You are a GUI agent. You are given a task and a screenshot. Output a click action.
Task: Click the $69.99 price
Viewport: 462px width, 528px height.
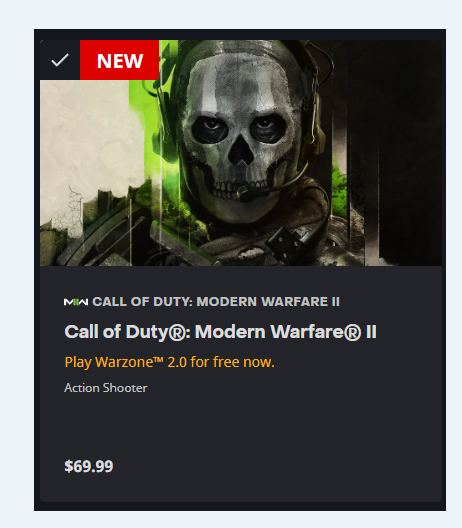pyautogui.click(x=89, y=466)
